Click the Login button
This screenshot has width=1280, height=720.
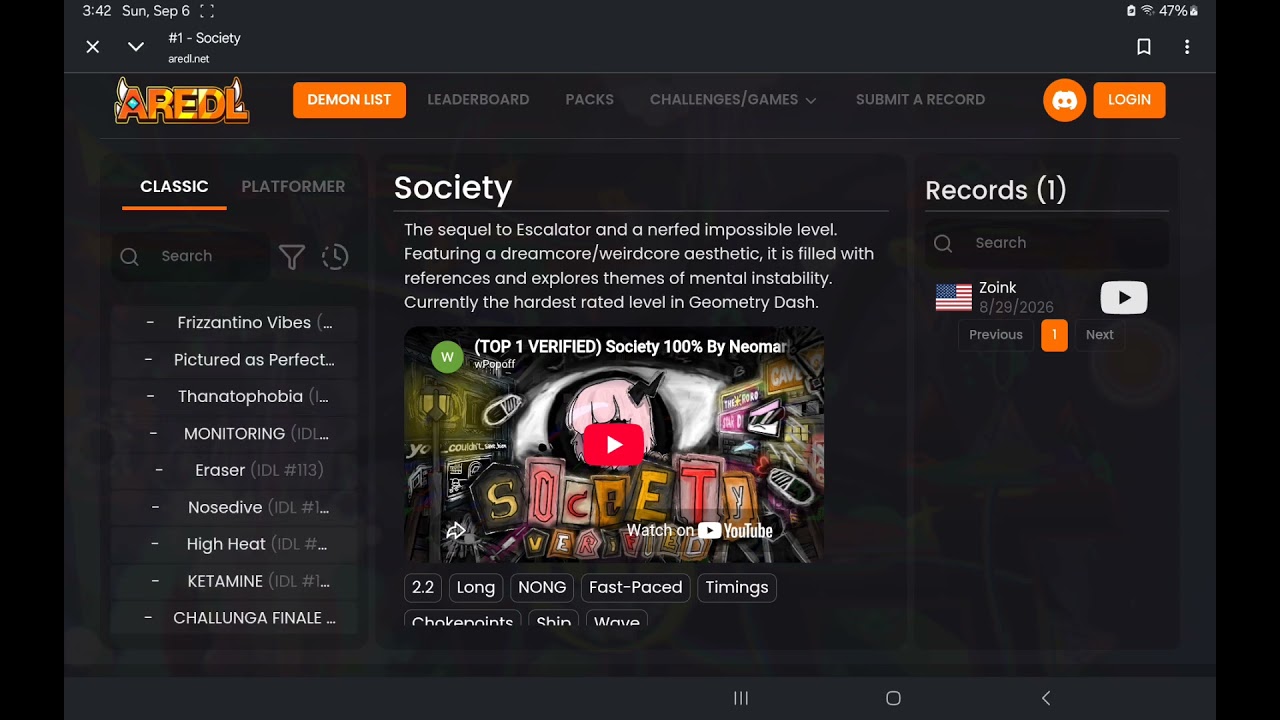point(1129,100)
